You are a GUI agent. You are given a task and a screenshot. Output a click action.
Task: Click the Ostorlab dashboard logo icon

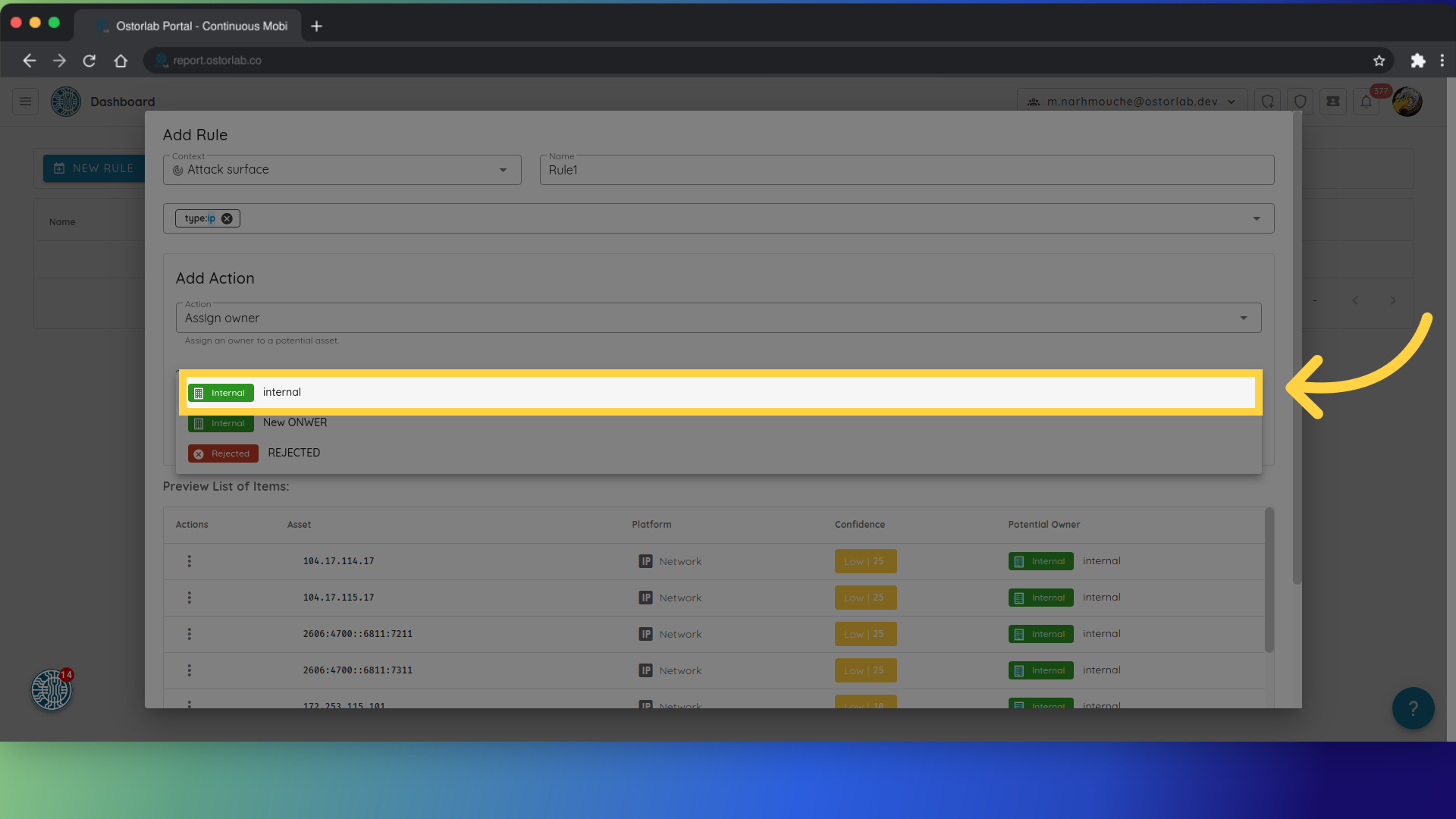[x=65, y=101]
